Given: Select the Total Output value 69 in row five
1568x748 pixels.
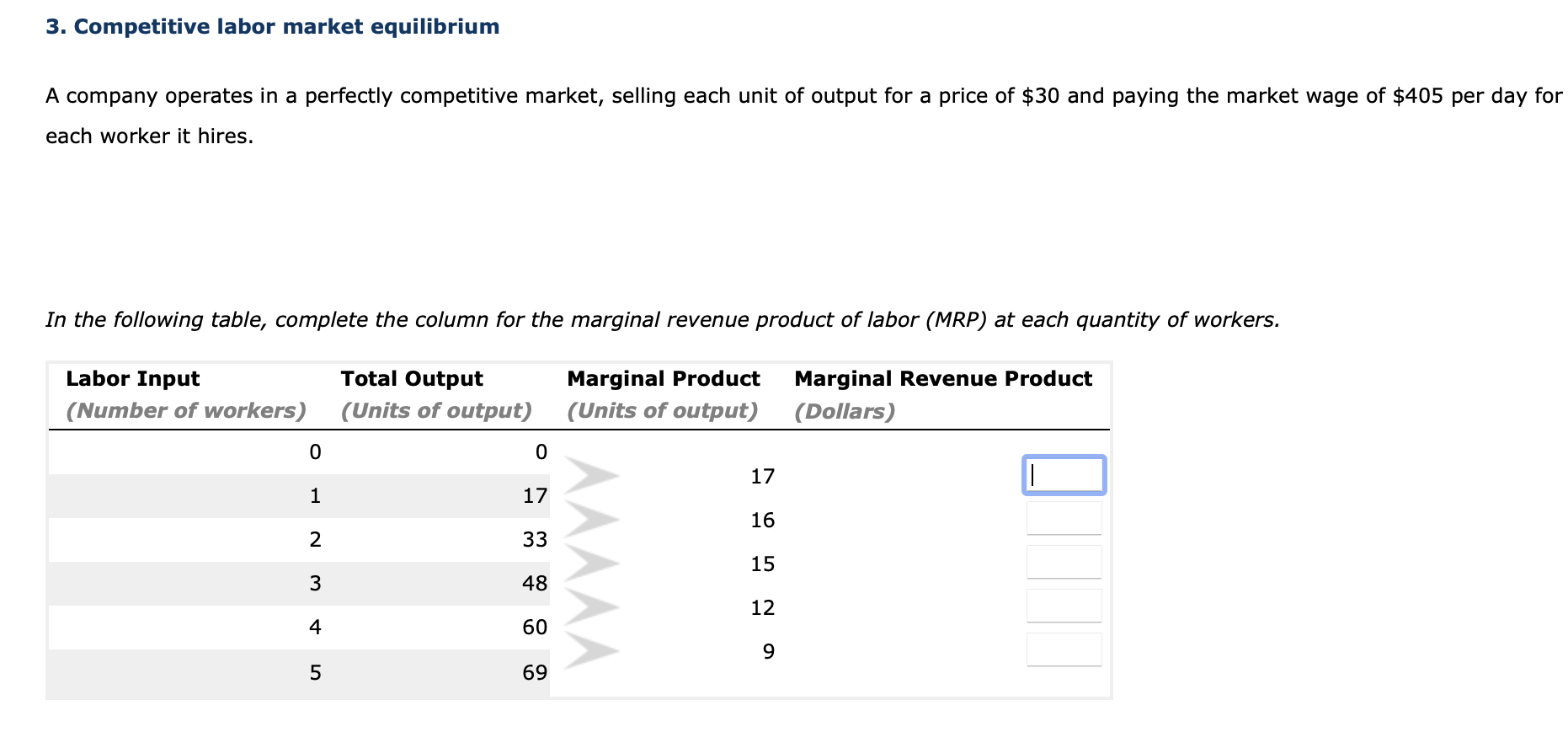Looking at the screenshot, I should (x=535, y=671).
